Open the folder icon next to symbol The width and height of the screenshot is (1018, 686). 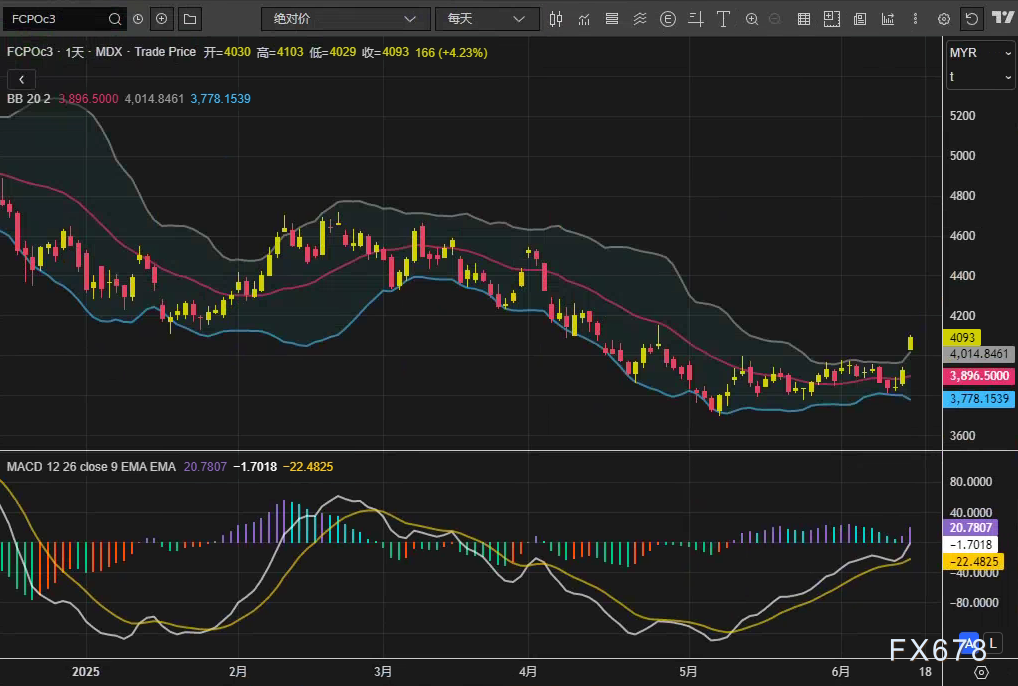coord(189,19)
